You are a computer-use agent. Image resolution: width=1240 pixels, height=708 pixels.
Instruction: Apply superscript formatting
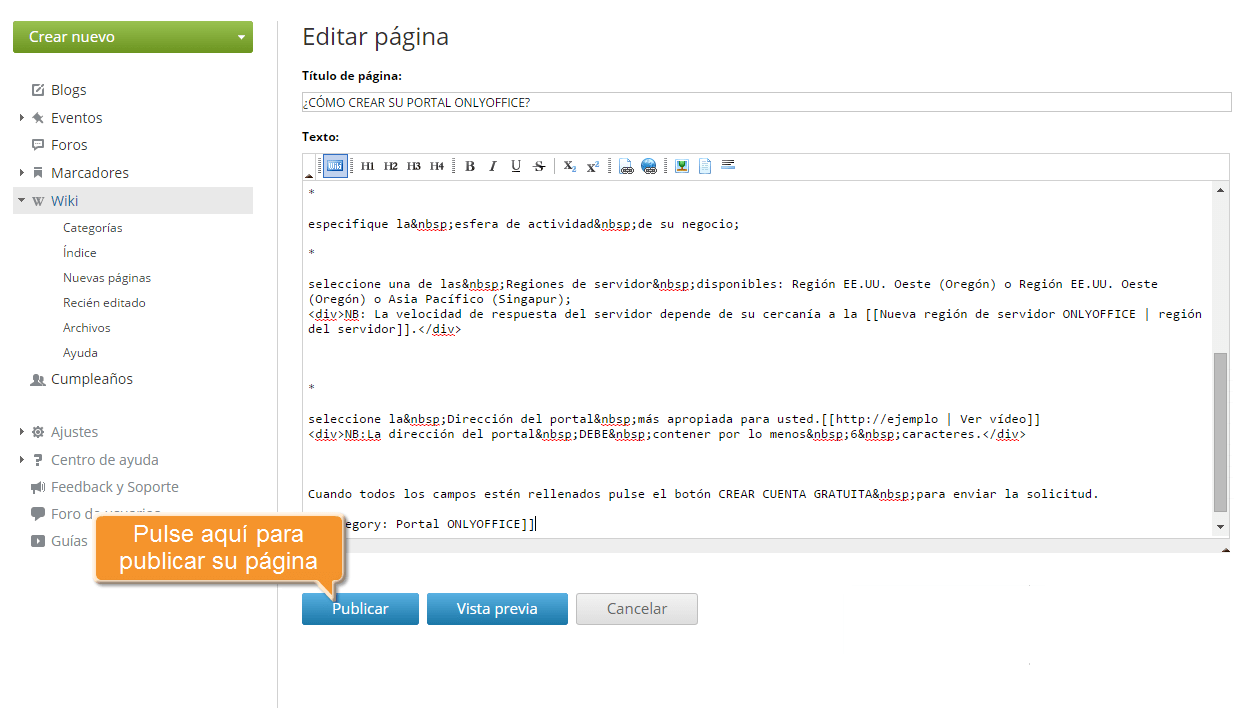(592, 166)
